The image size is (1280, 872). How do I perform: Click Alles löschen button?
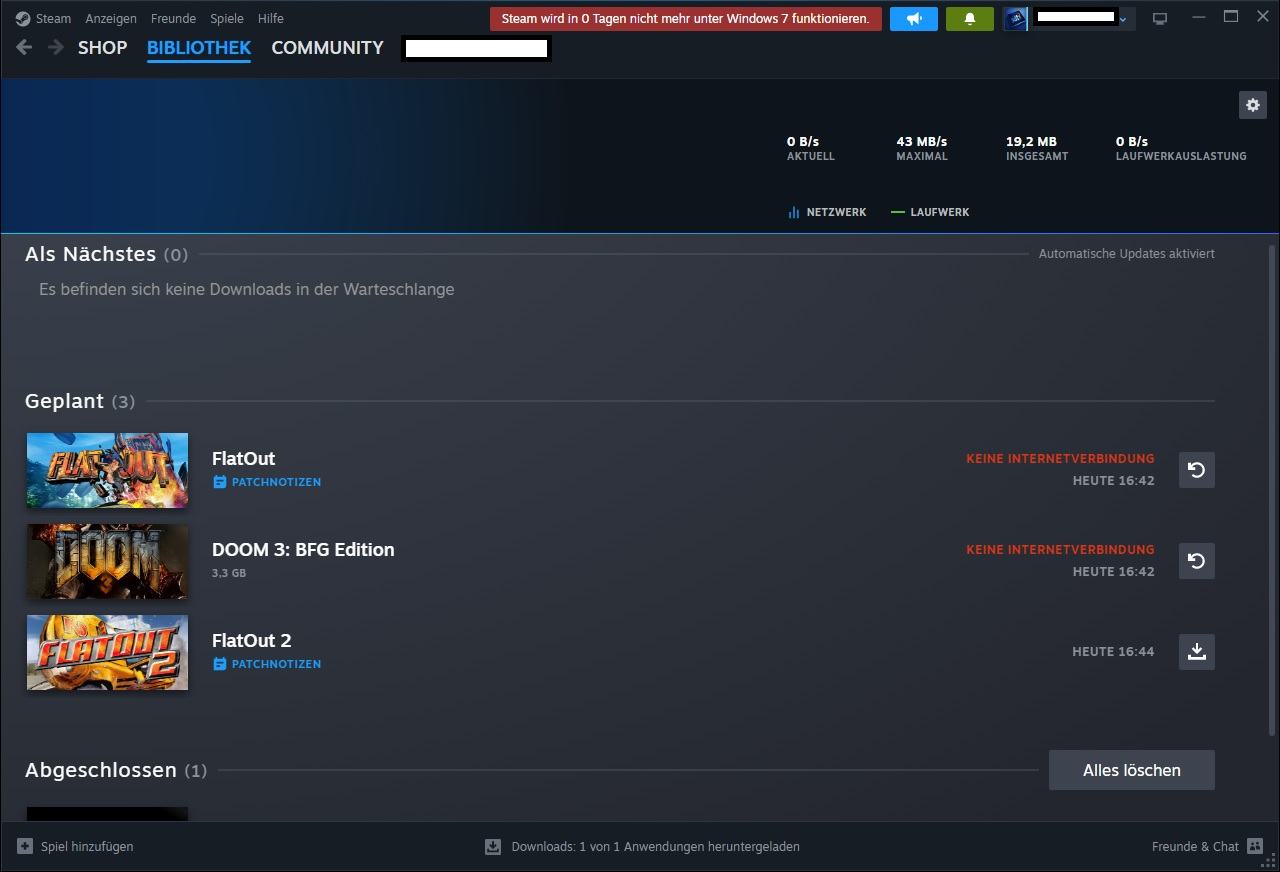tap(1132, 770)
